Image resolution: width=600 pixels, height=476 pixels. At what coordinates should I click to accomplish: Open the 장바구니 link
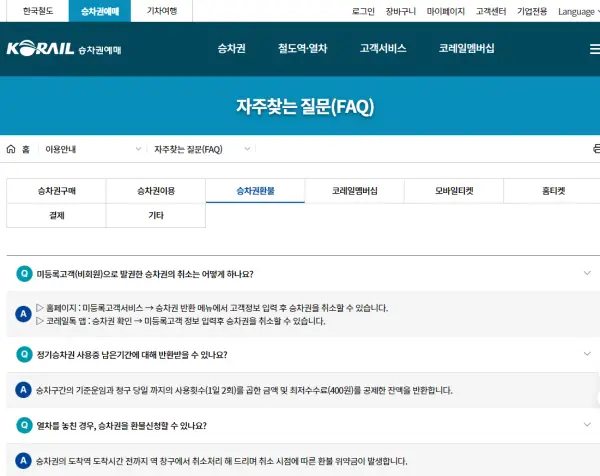(400, 11)
